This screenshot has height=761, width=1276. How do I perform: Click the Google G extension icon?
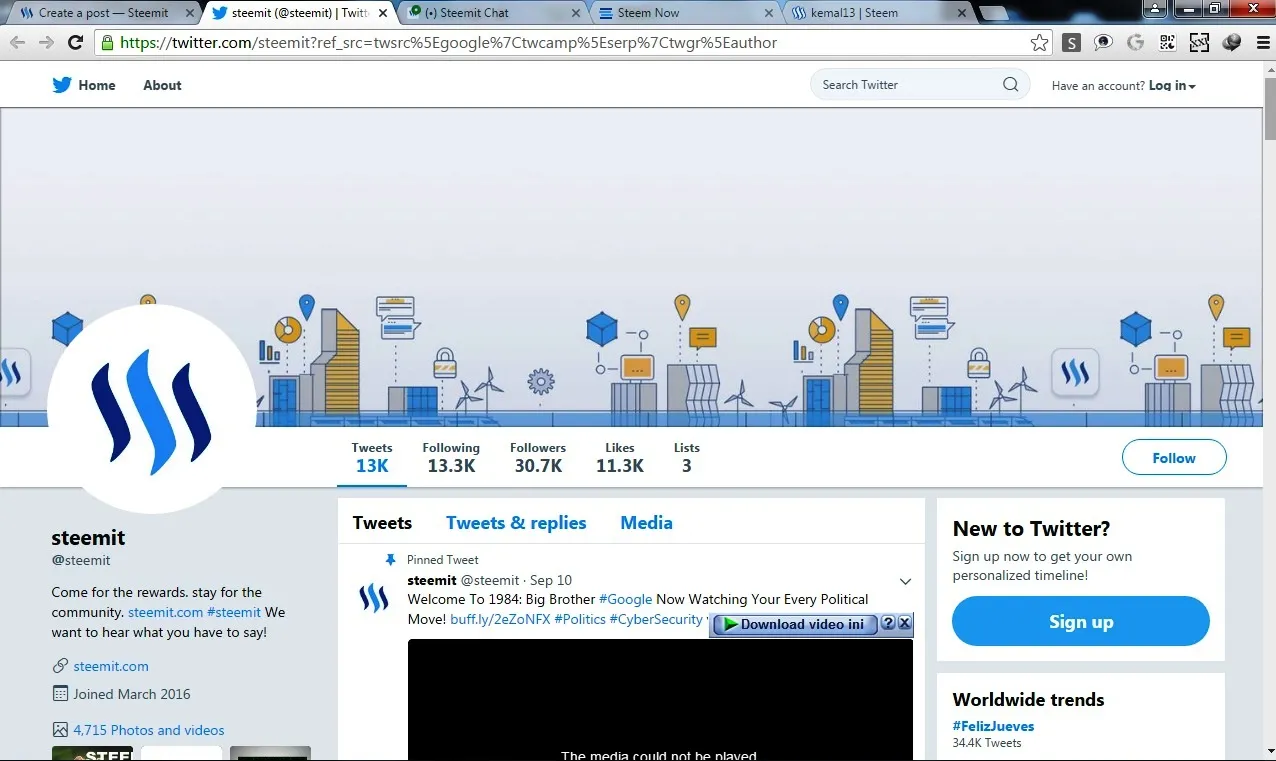(1135, 43)
